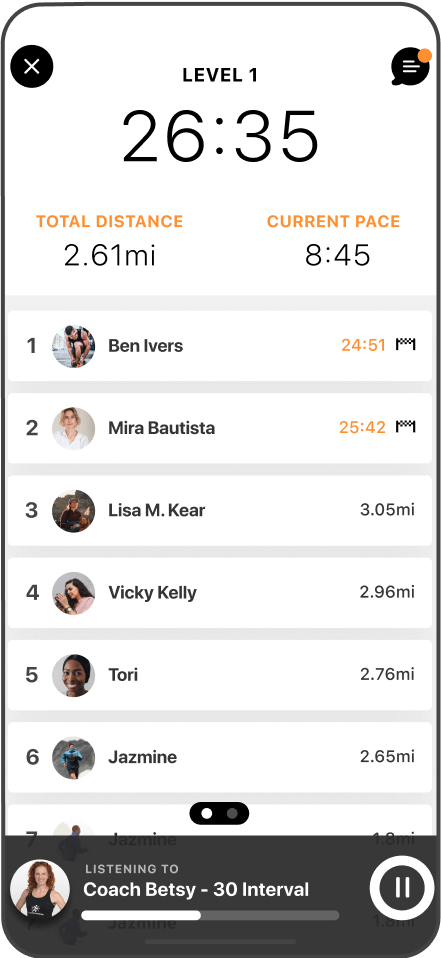Open the Coach Betsy - 30 Interval title
Image resolution: width=441 pixels, height=958 pixels.
point(196,890)
